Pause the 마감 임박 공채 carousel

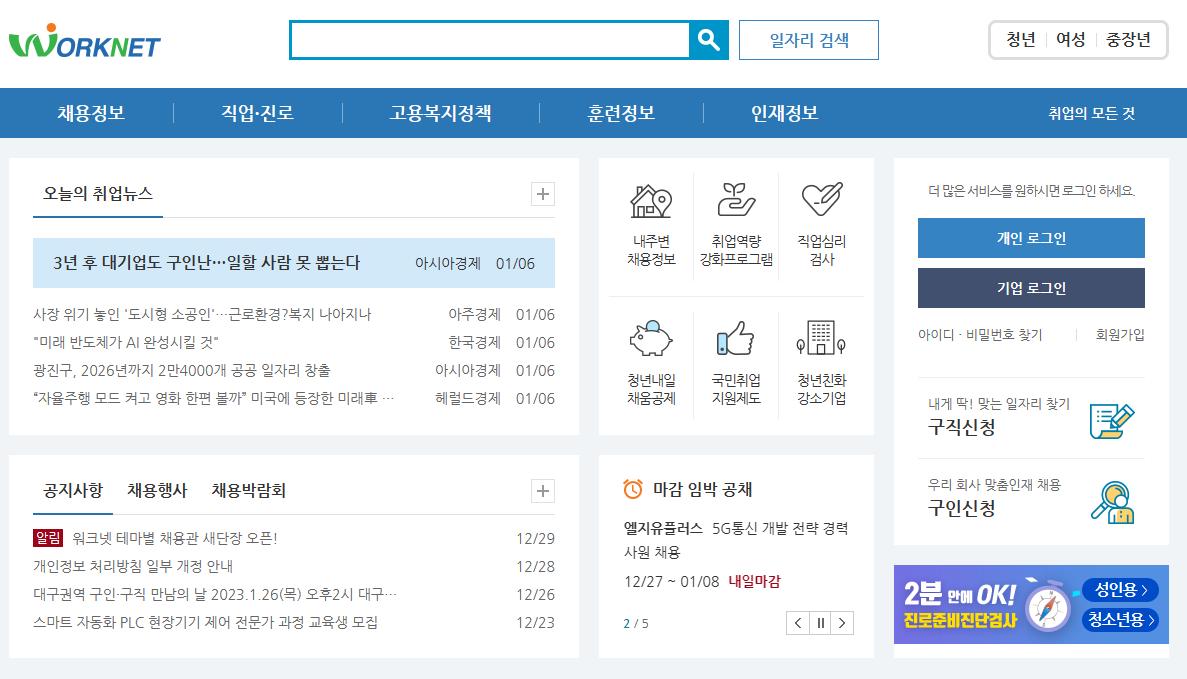820,622
